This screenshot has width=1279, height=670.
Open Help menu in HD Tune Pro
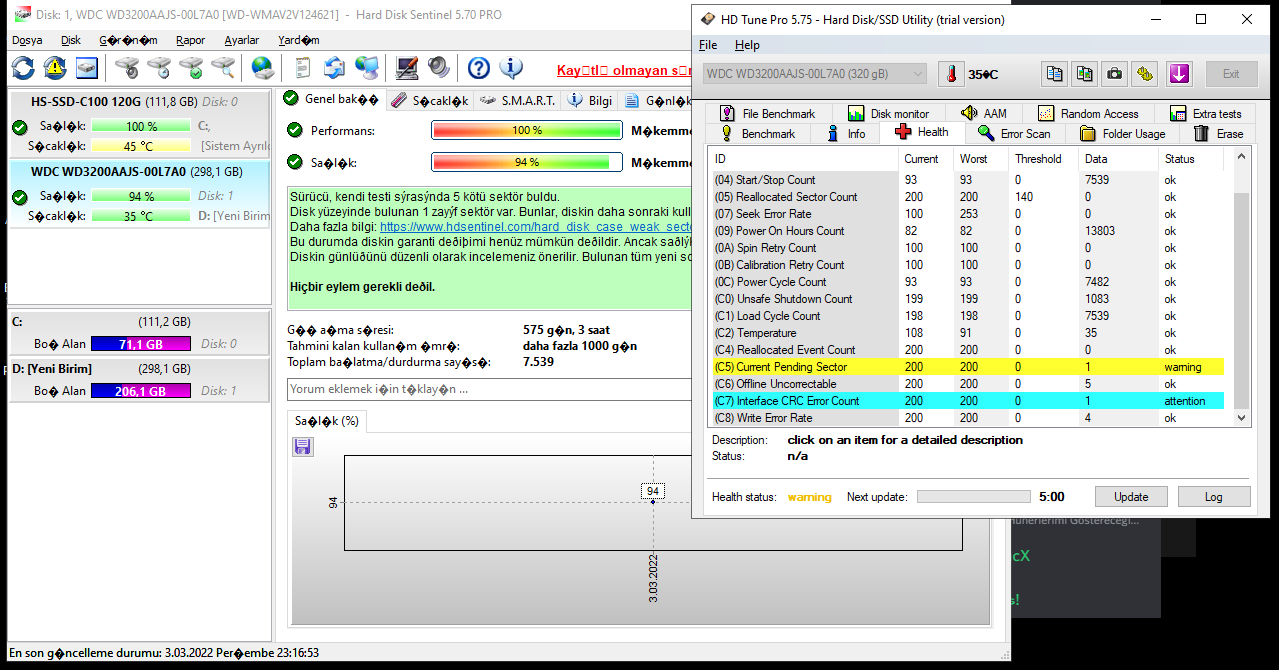(747, 45)
